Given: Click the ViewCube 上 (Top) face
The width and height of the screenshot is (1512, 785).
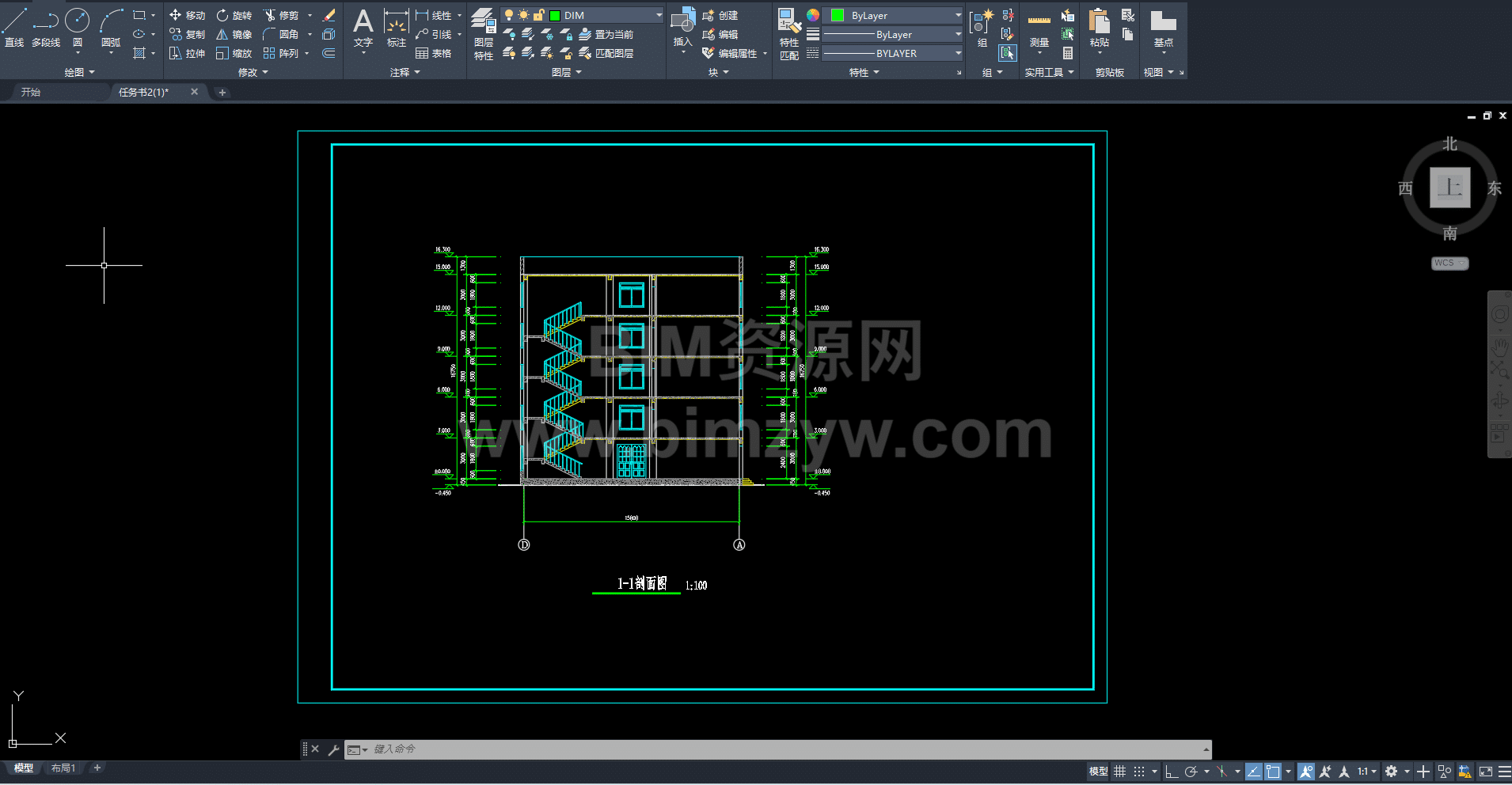Looking at the screenshot, I should [1449, 188].
